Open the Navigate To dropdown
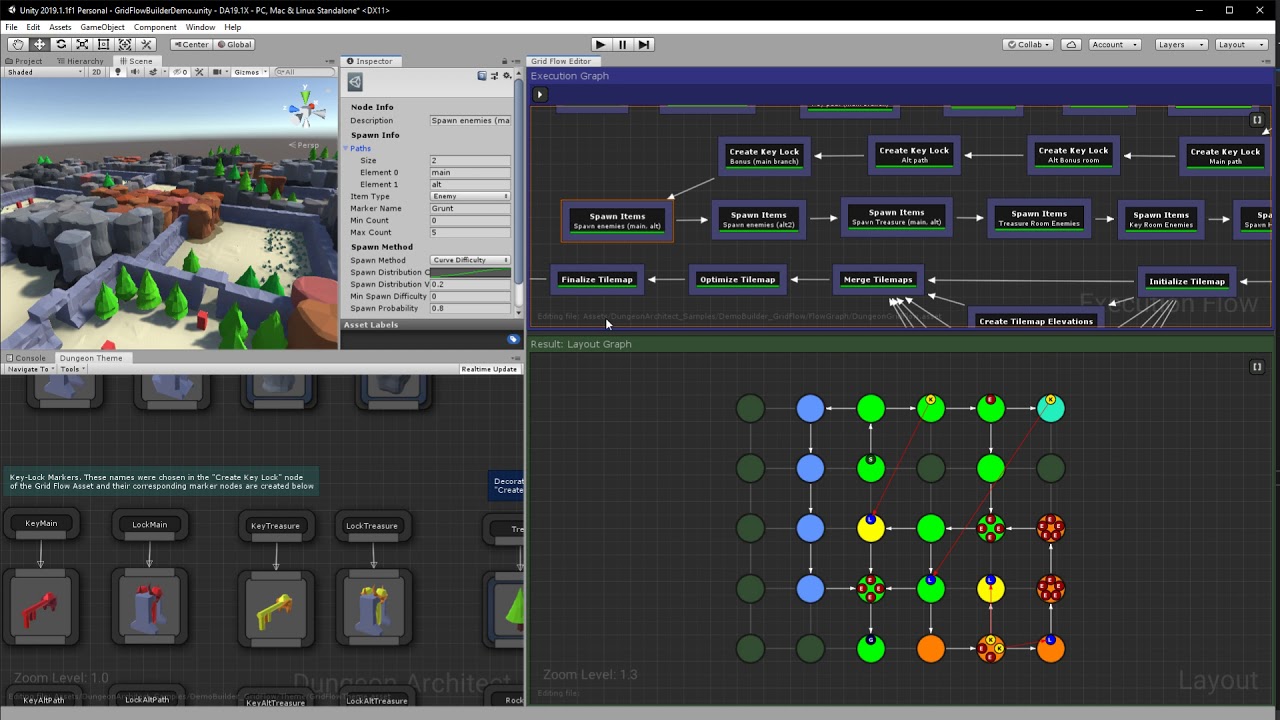The height and width of the screenshot is (720, 1280). [28, 369]
